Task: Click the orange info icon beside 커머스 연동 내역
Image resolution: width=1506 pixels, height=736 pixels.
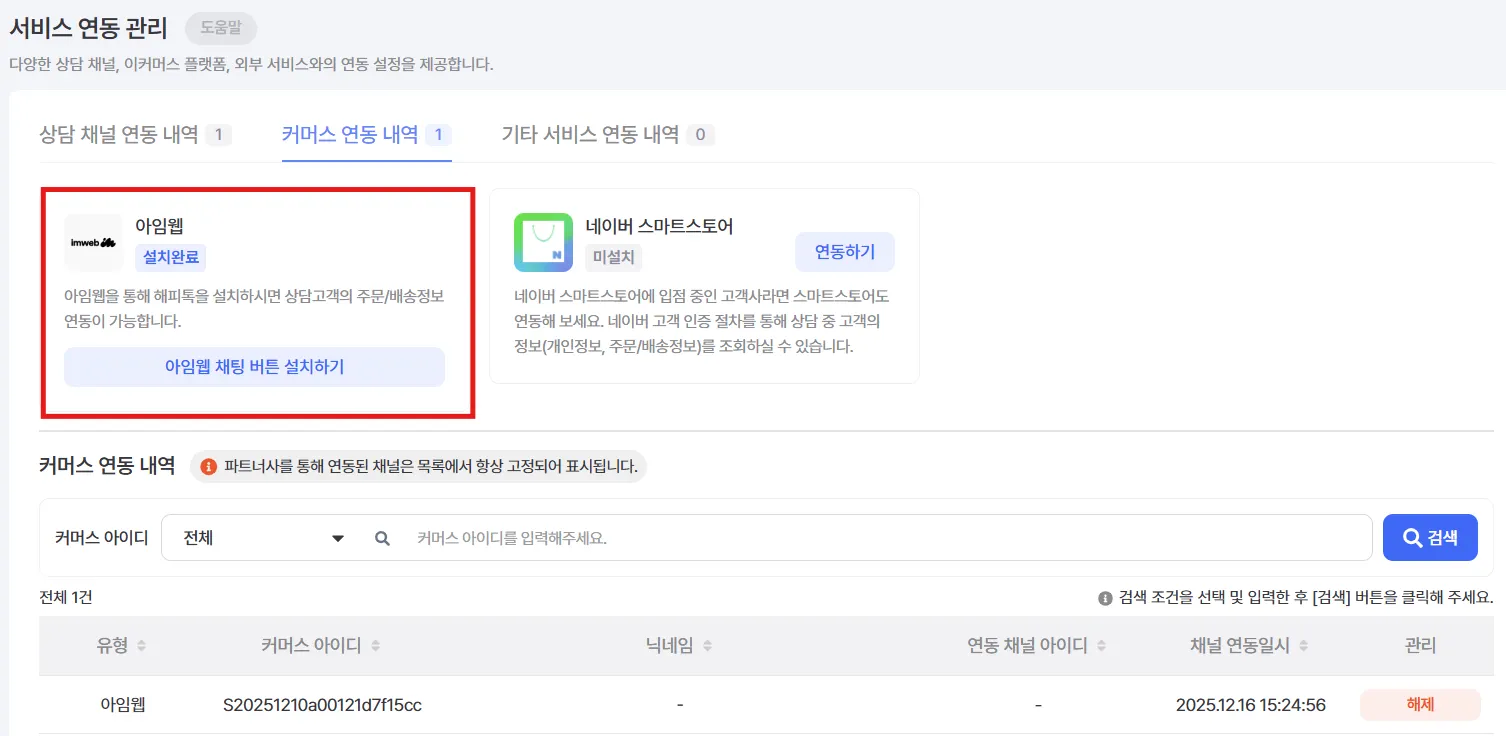Action: (209, 467)
